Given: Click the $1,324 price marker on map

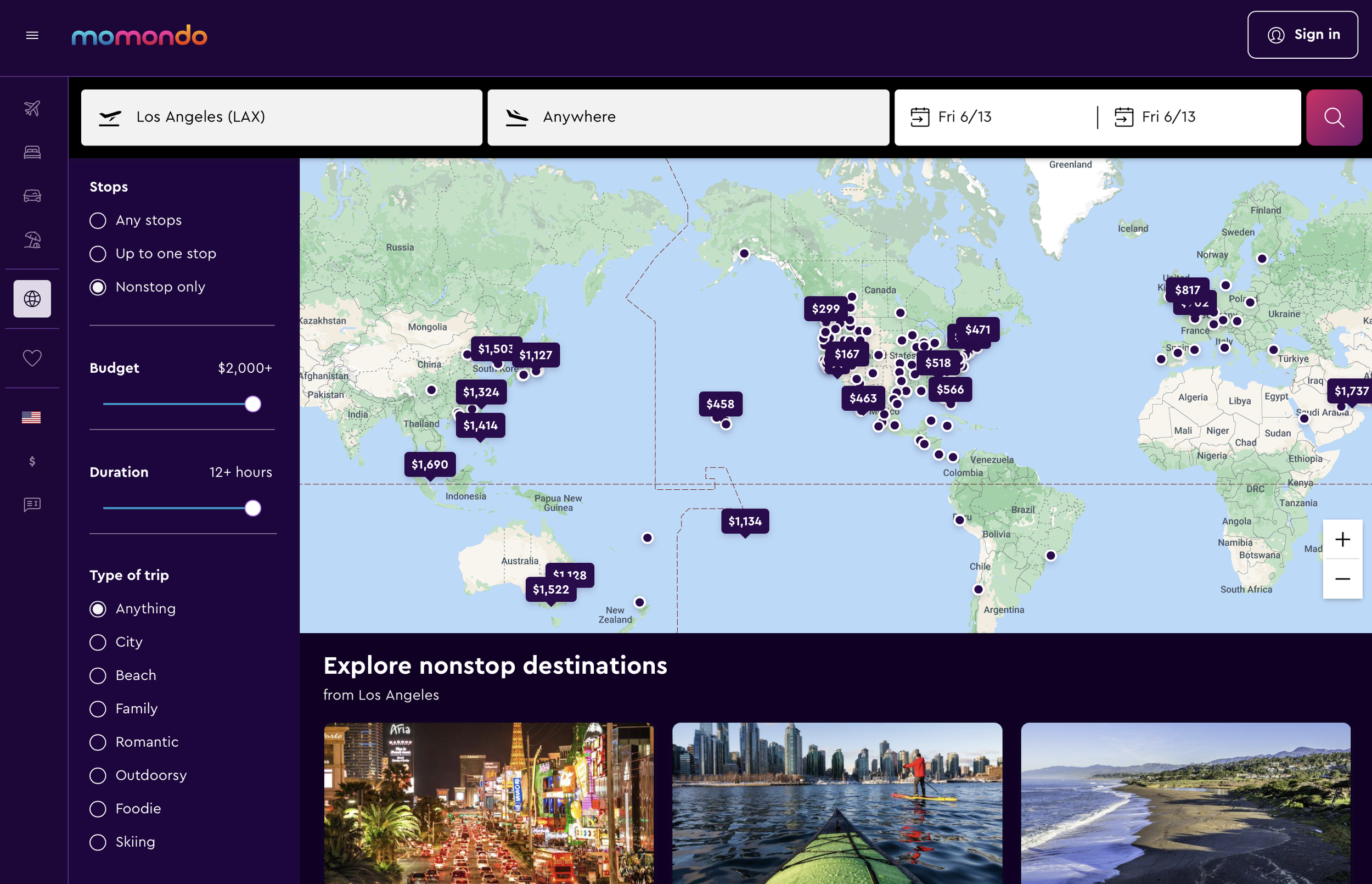Looking at the screenshot, I should (481, 392).
